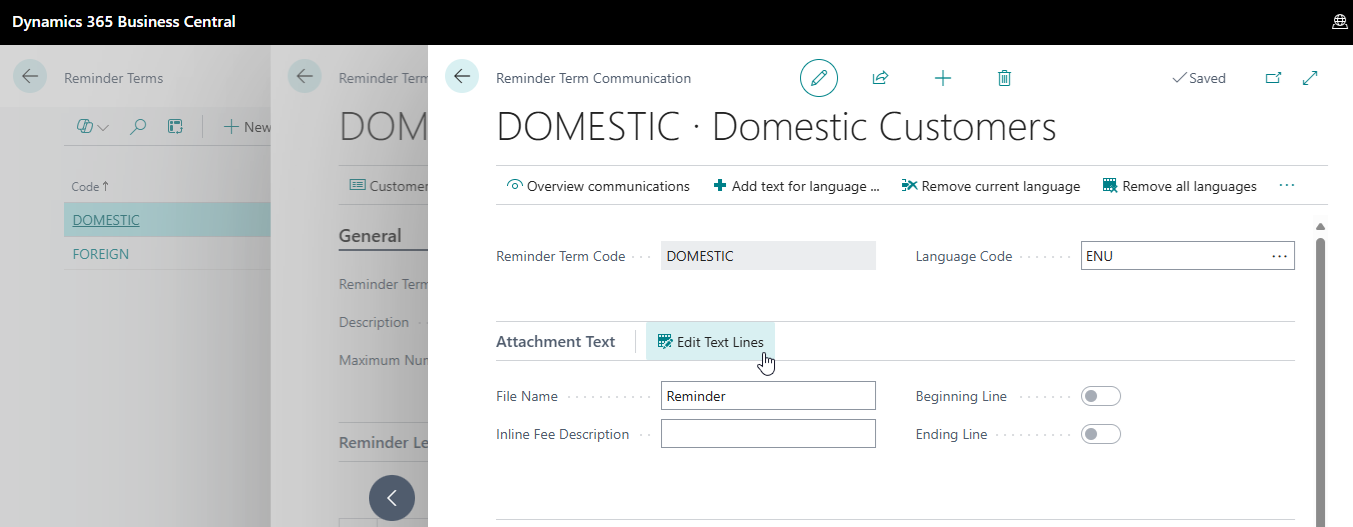
Task: Toggle the Ending Line switch
Action: [1100, 434]
